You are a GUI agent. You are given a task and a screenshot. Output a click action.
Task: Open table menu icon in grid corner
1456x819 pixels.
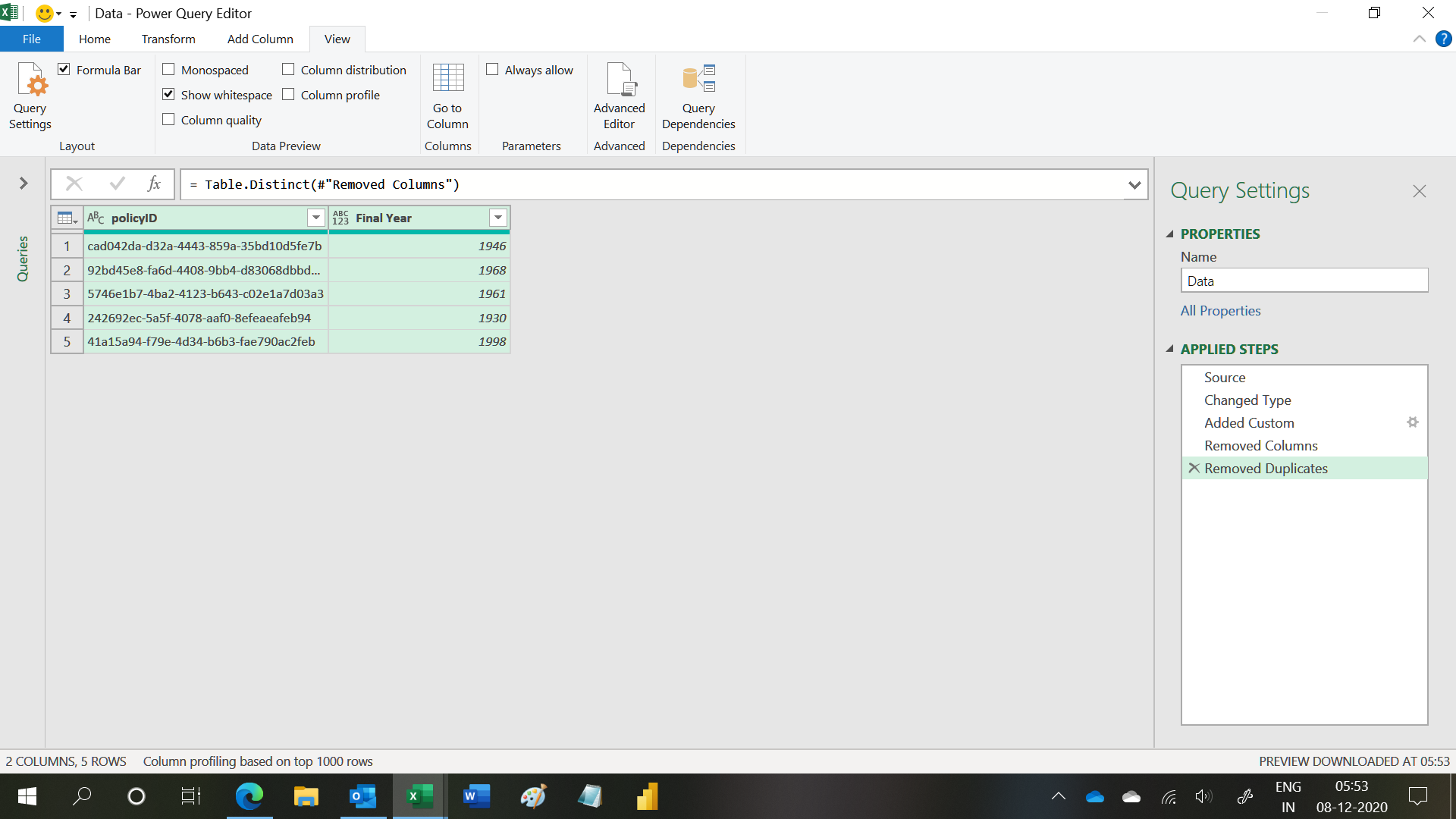(x=67, y=218)
